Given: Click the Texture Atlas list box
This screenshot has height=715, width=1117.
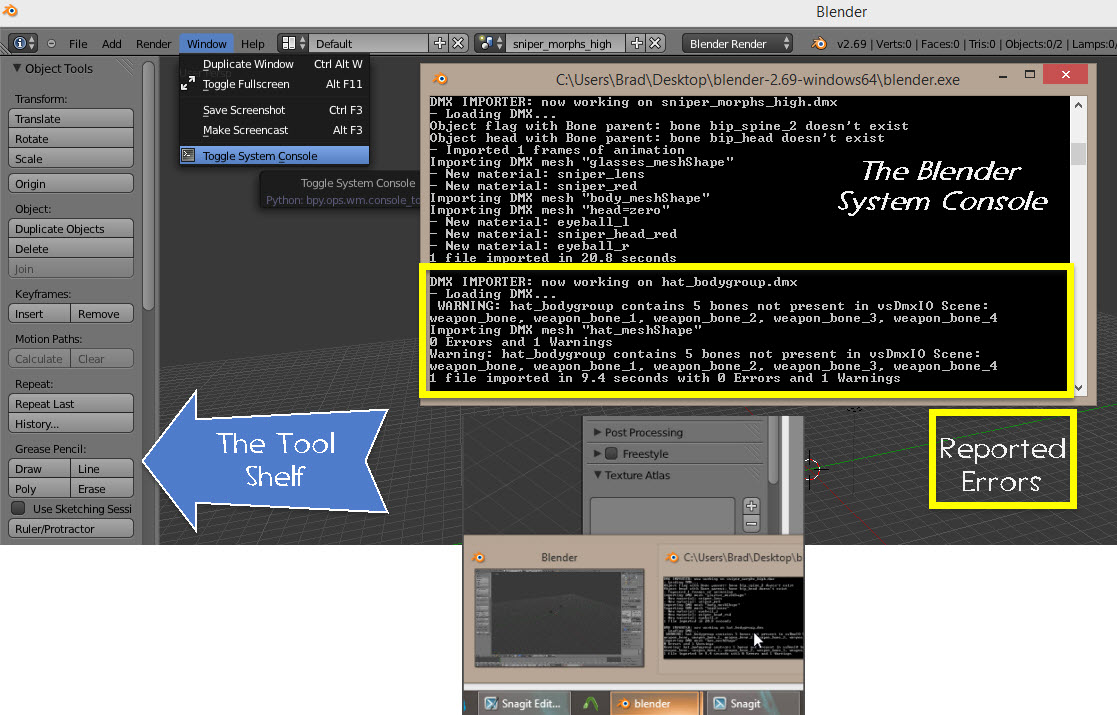Looking at the screenshot, I should click(x=663, y=517).
